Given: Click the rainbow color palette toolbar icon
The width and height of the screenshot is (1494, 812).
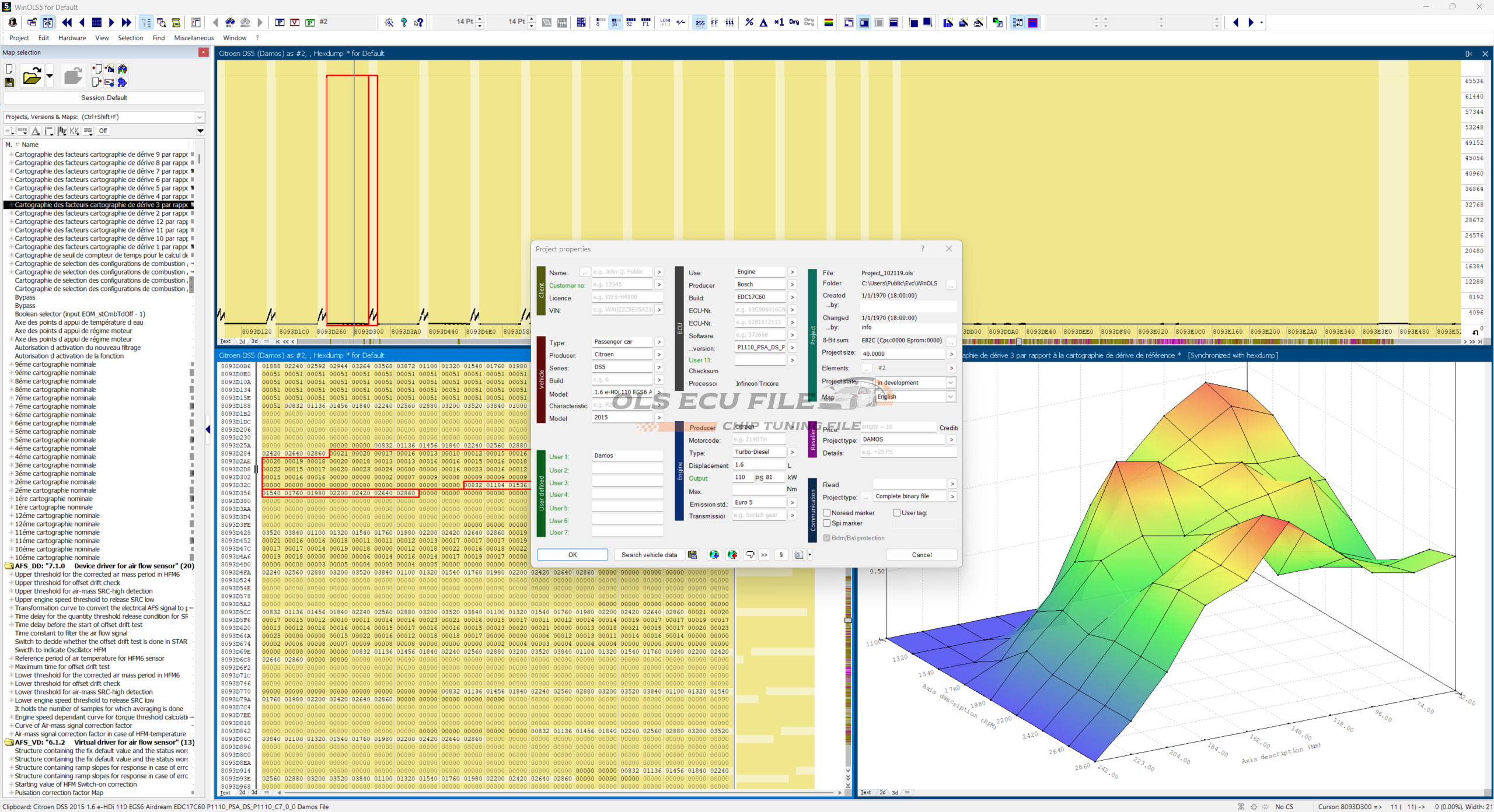Looking at the screenshot, I should (828, 22).
